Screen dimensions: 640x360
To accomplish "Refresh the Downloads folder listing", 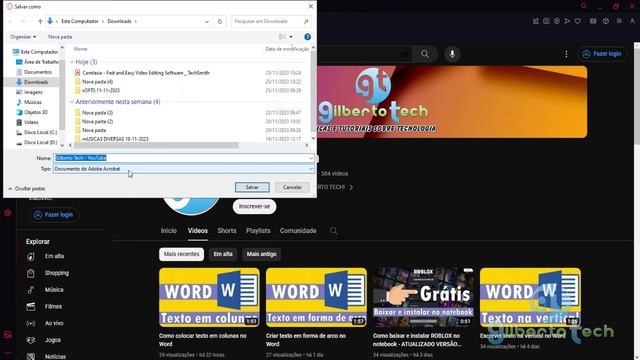I will point(220,21).
